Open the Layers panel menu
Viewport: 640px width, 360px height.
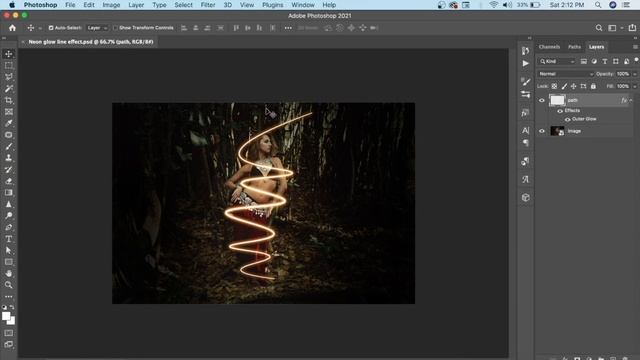coord(635,47)
